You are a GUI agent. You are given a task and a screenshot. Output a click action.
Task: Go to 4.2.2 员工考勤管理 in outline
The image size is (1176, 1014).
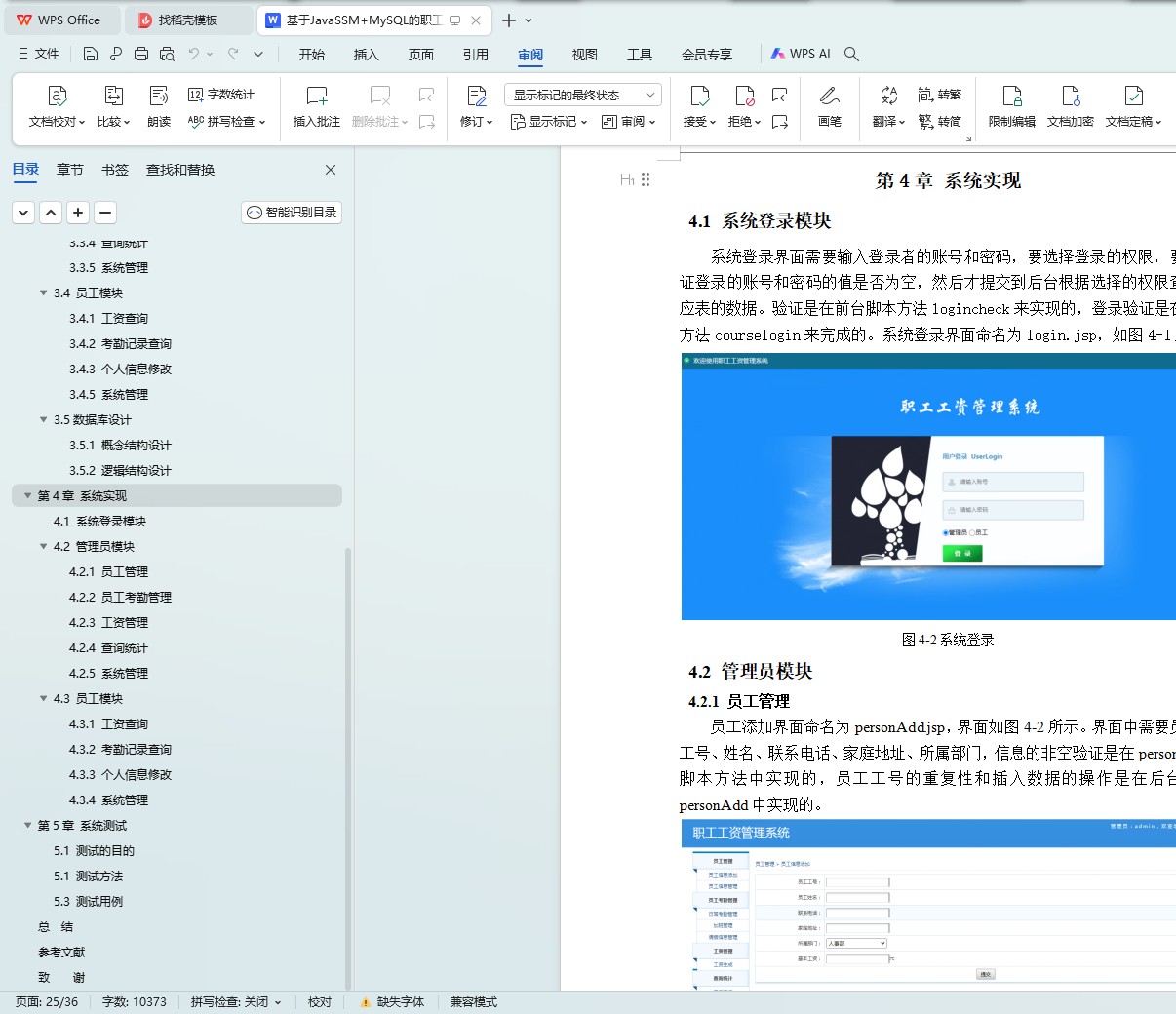pos(120,598)
